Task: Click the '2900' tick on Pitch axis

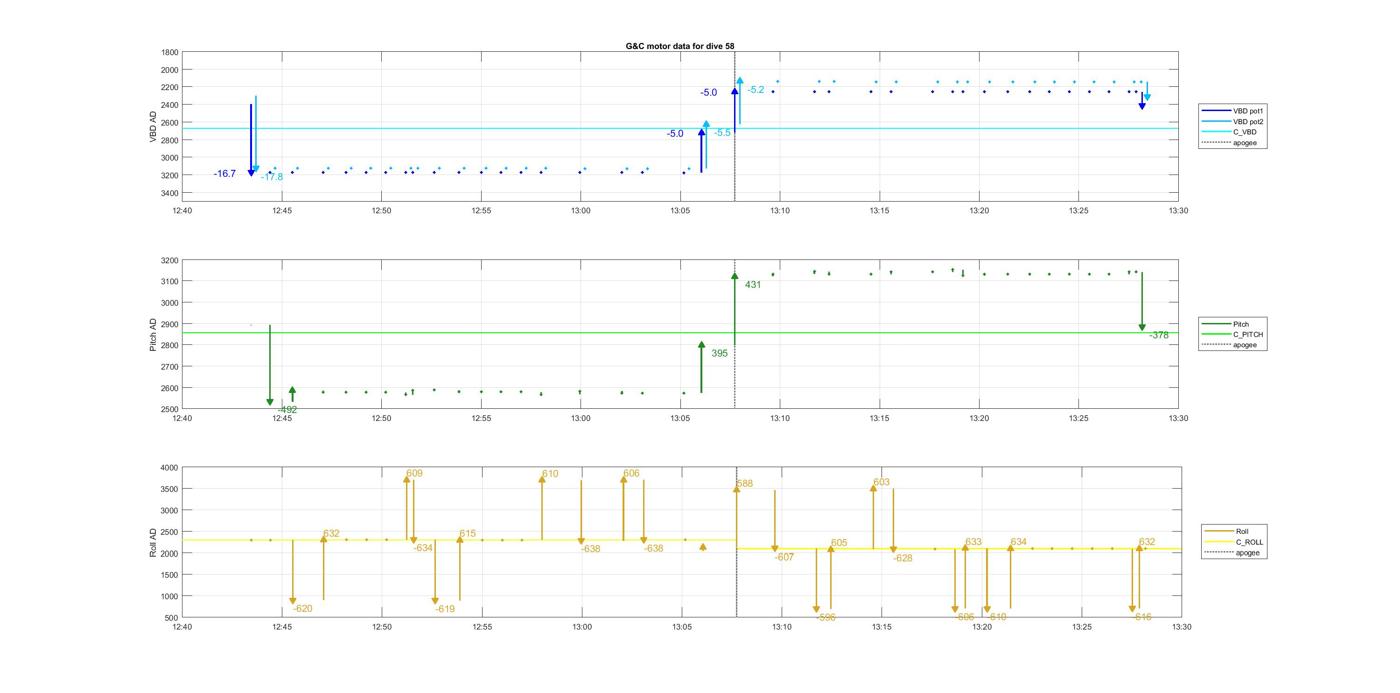Action: [170, 324]
